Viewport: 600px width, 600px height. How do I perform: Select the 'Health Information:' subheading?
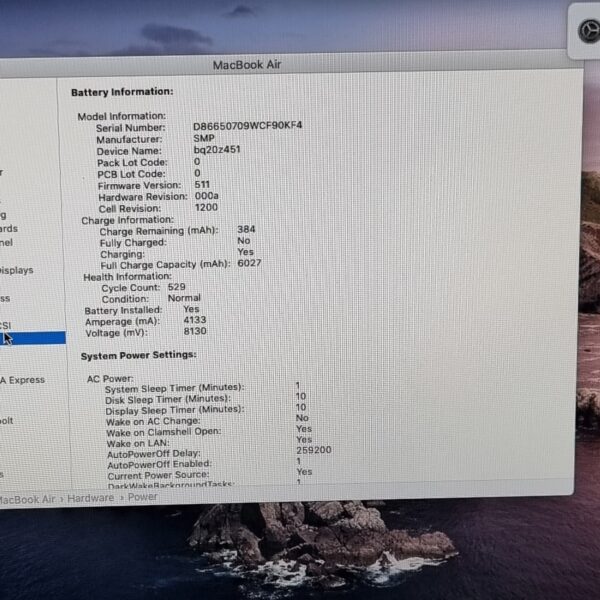[x=127, y=277]
